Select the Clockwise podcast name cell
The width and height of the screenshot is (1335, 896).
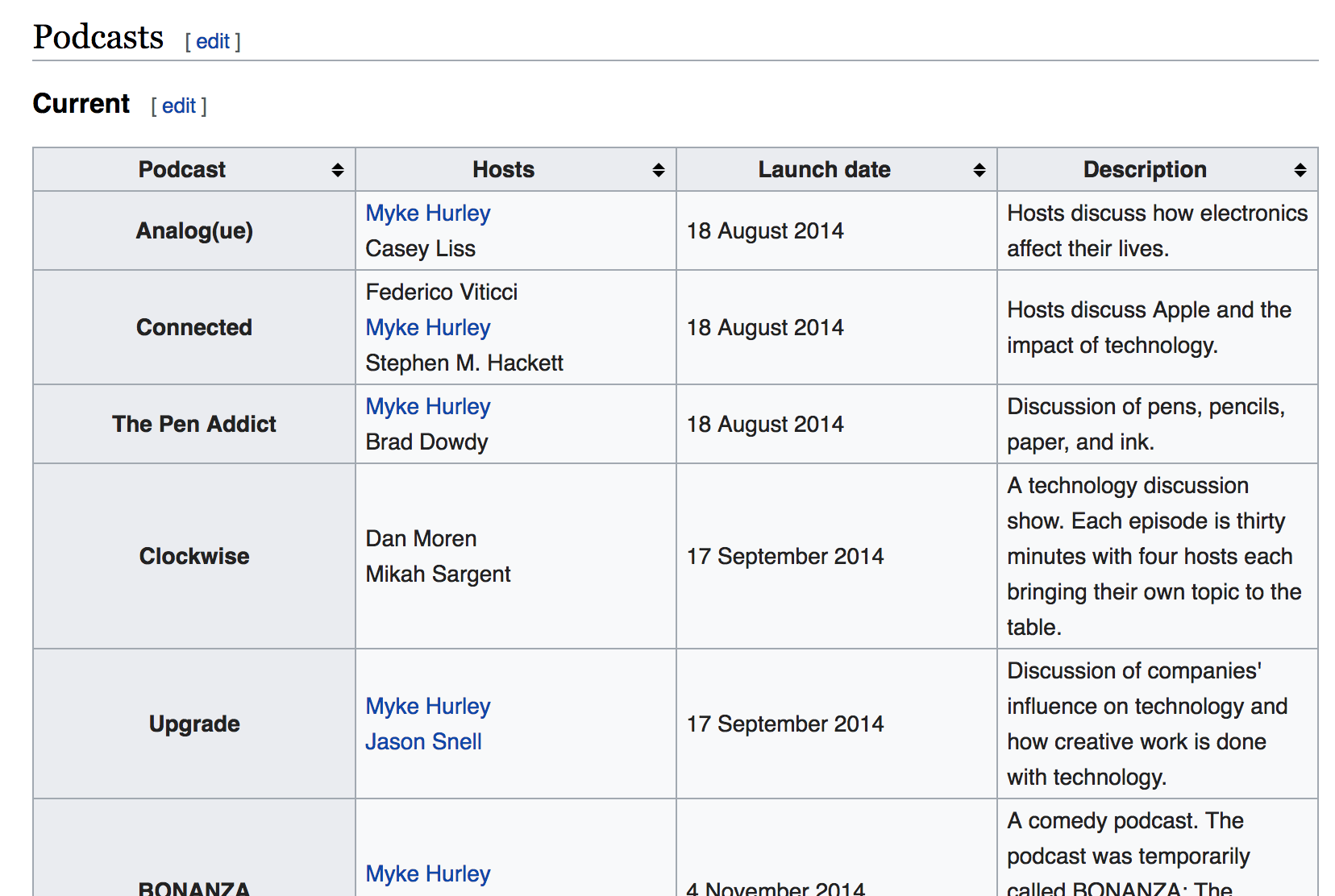(x=193, y=556)
